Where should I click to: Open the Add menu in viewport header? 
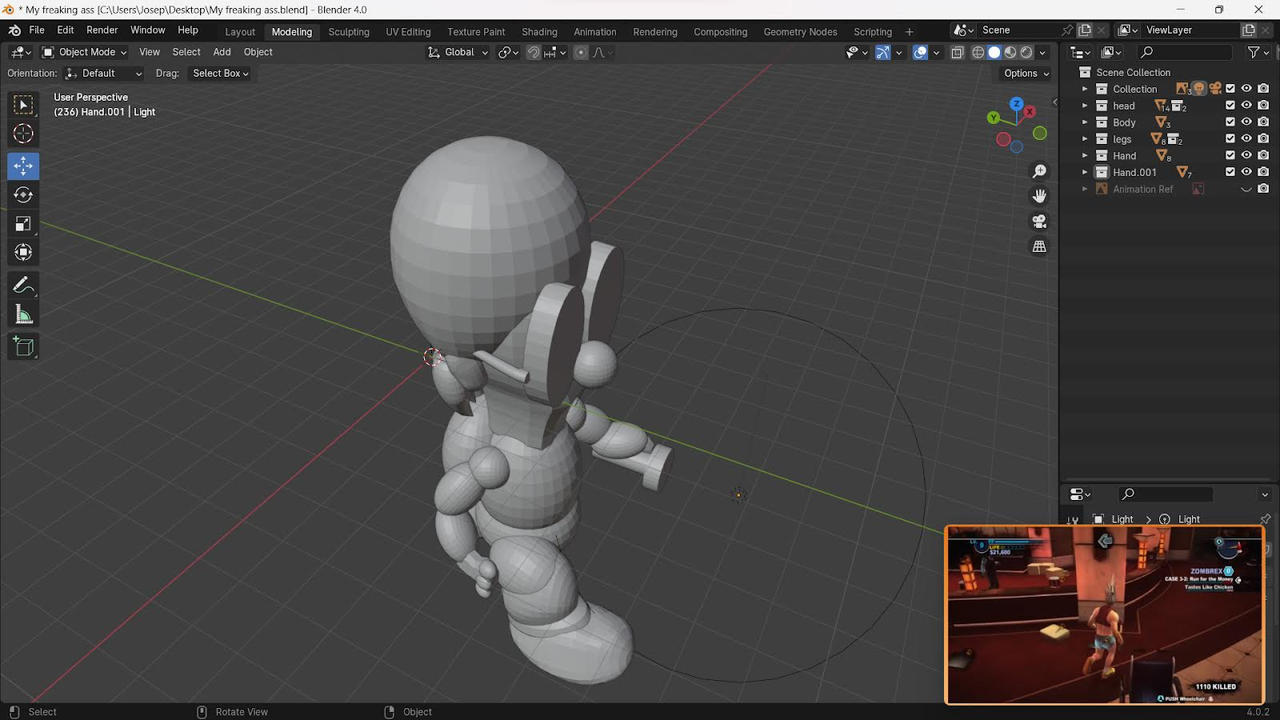click(222, 52)
